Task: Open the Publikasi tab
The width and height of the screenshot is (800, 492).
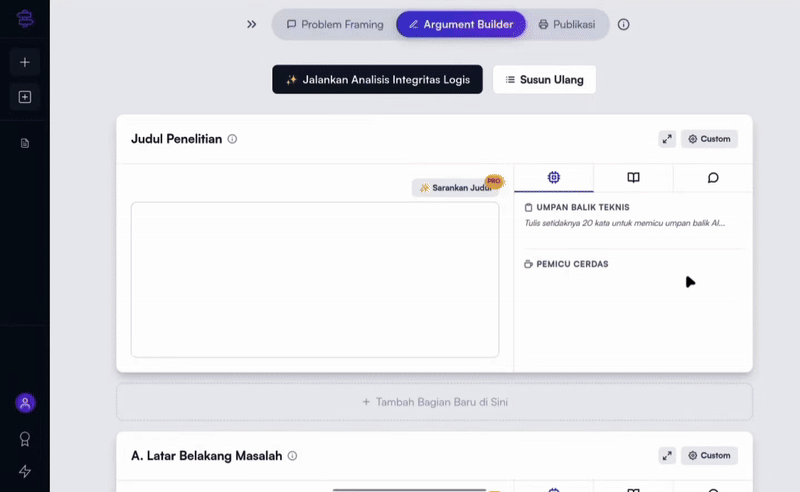Action: [x=566, y=25]
